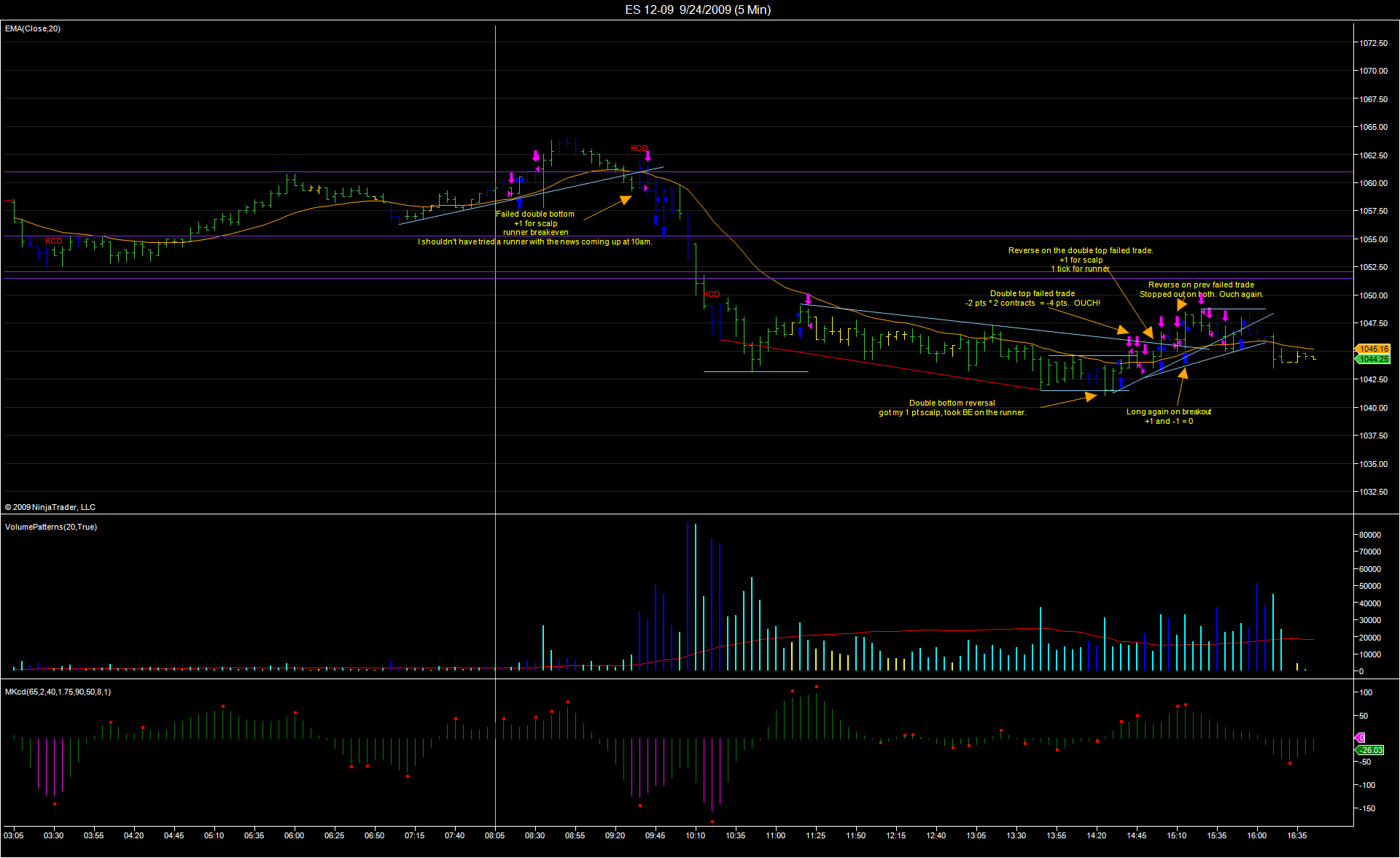Click the '+1 and -1 = 0' annotation text

(1169, 421)
